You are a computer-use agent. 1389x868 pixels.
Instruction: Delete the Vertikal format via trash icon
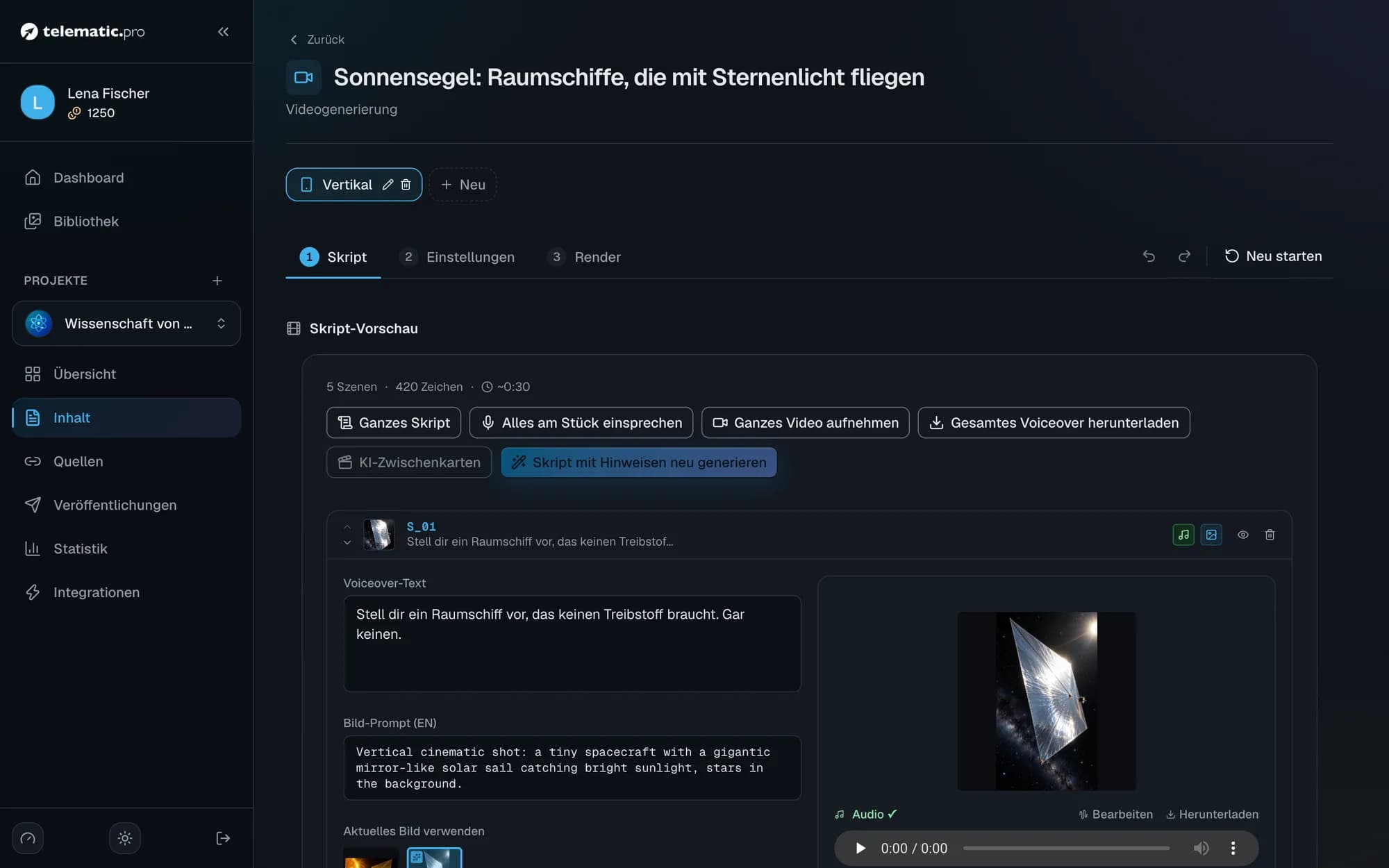click(406, 185)
